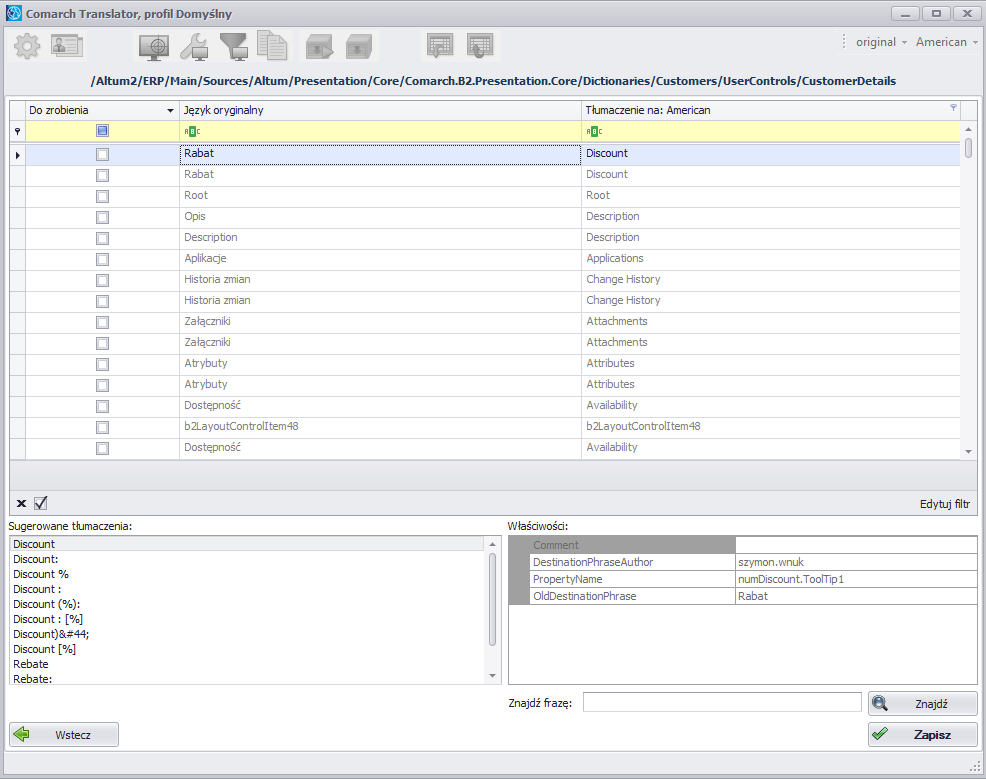The width and height of the screenshot is (986, 779).
Task: Click the box with down arrow icon
Action: (359, 47)
